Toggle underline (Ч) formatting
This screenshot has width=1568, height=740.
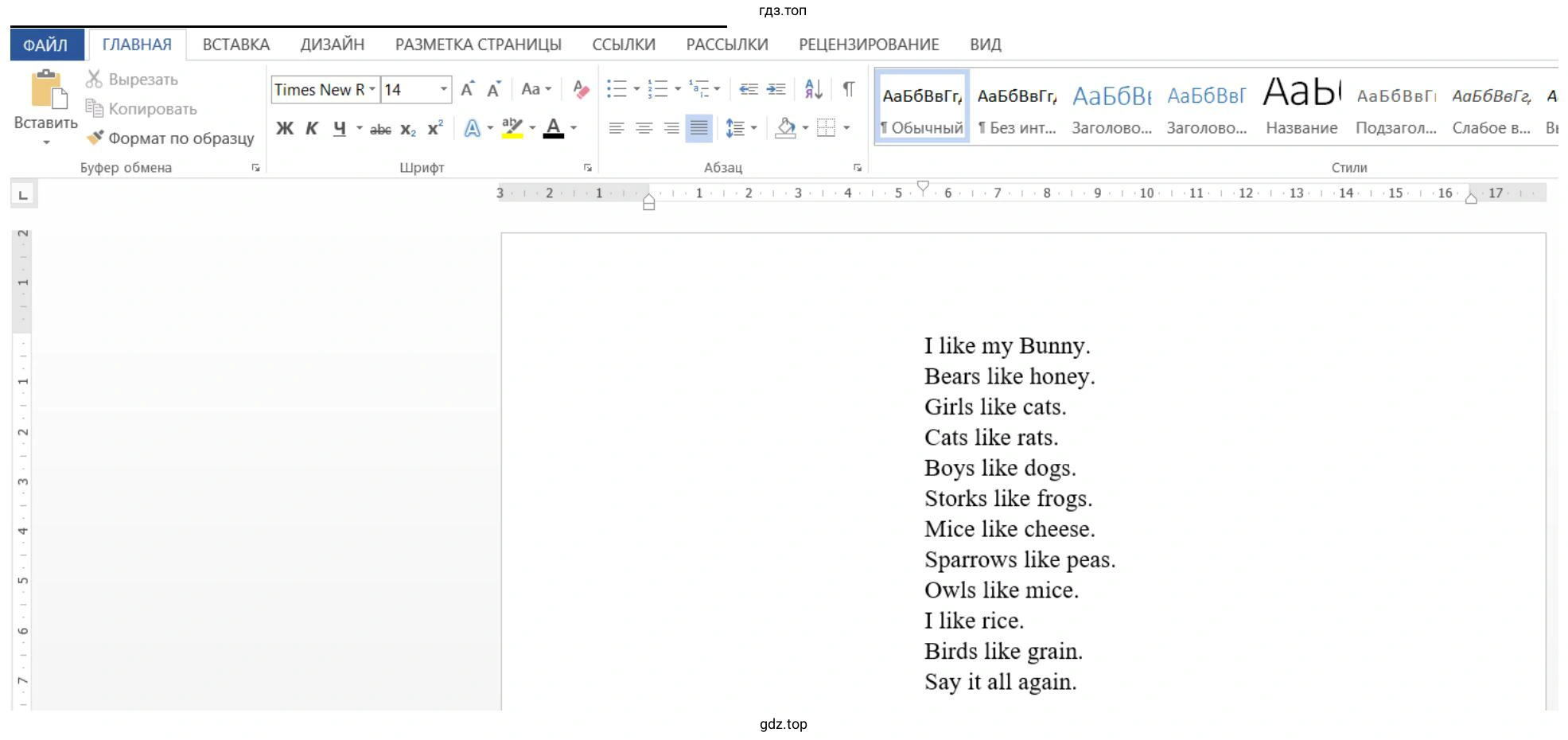[340, 128]
